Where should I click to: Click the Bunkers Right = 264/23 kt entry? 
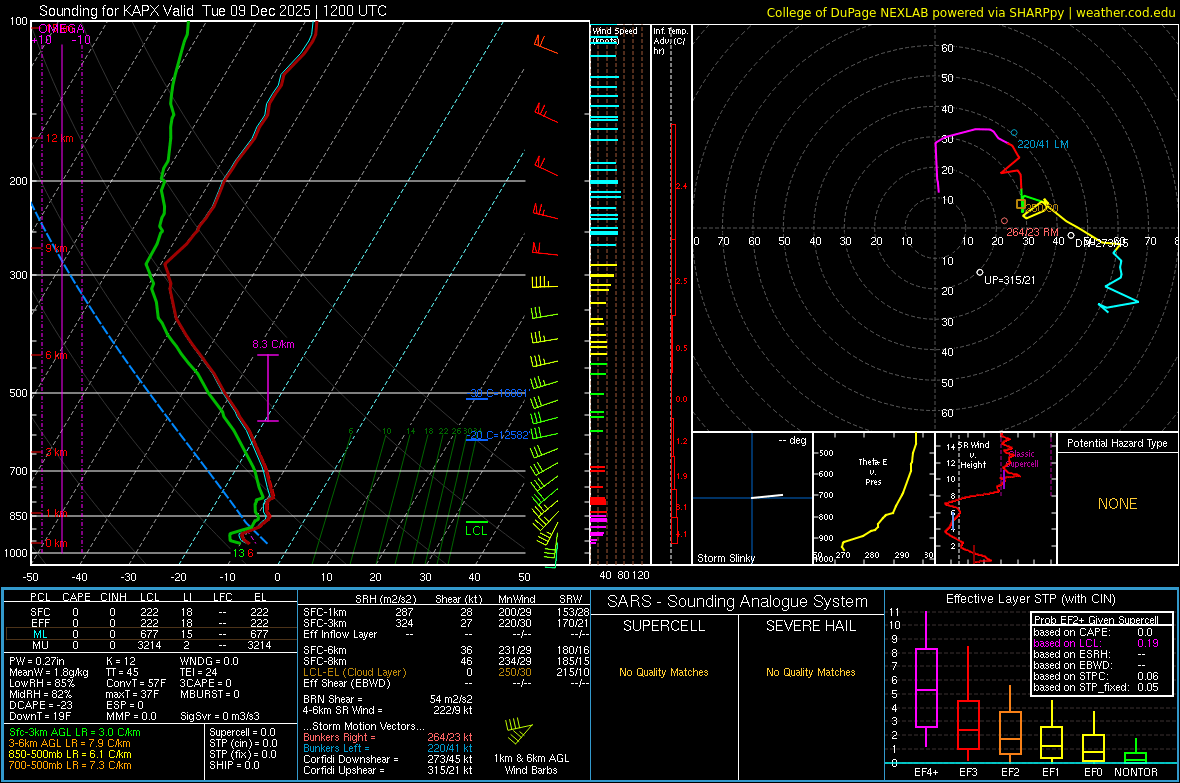388,737
